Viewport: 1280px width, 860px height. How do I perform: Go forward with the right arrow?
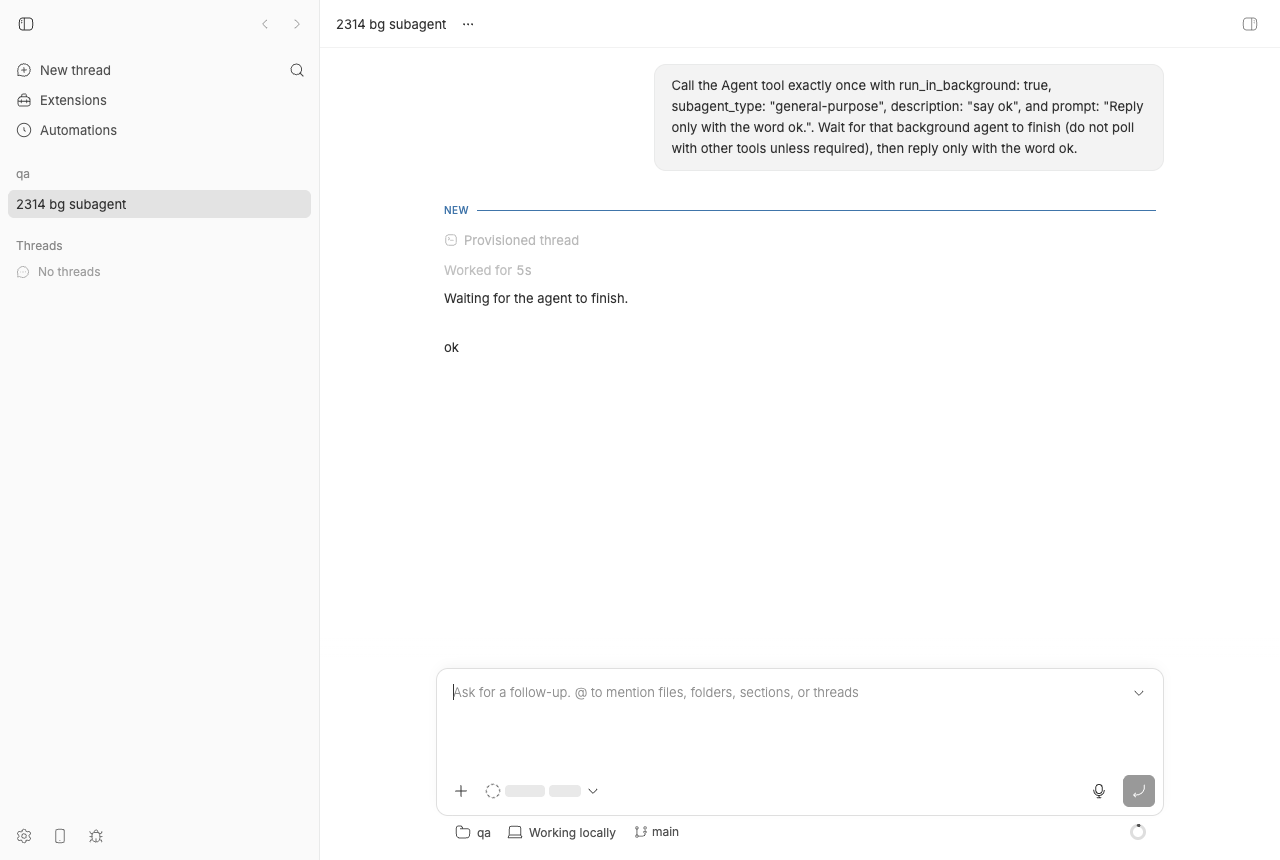tap(297, 24)
